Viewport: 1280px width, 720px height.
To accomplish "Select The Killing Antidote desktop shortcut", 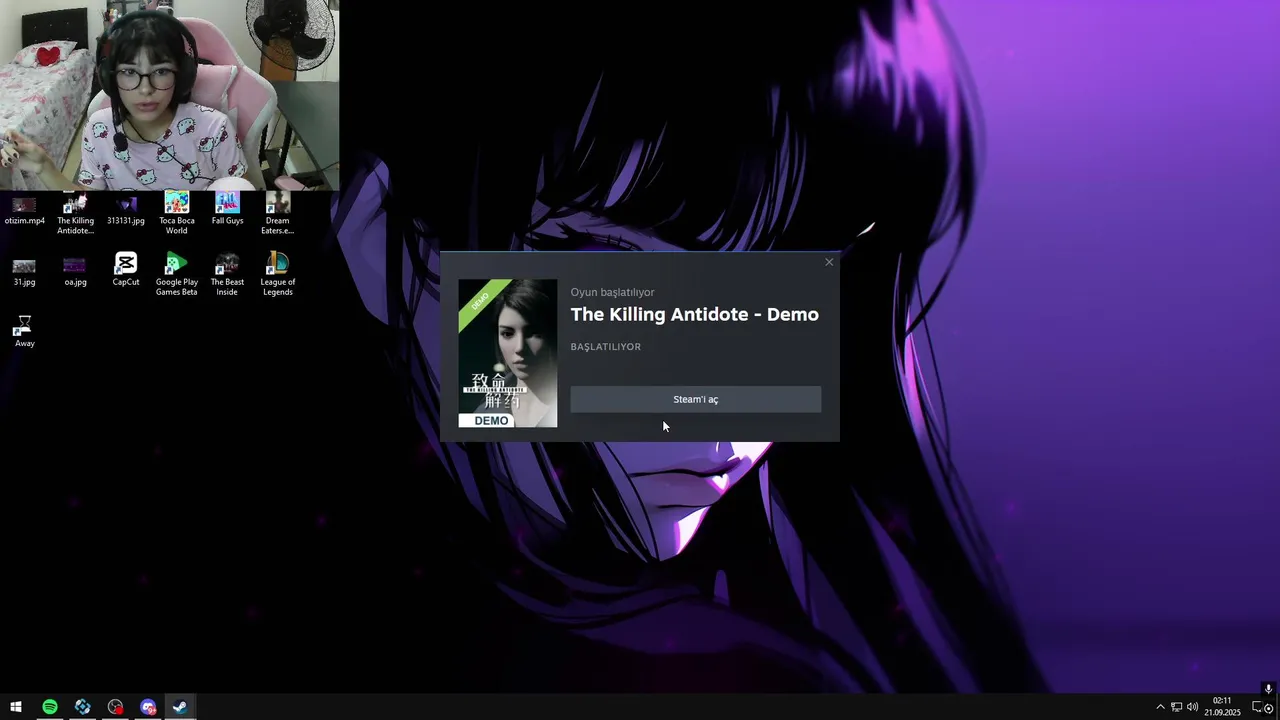I will point(75,214).
